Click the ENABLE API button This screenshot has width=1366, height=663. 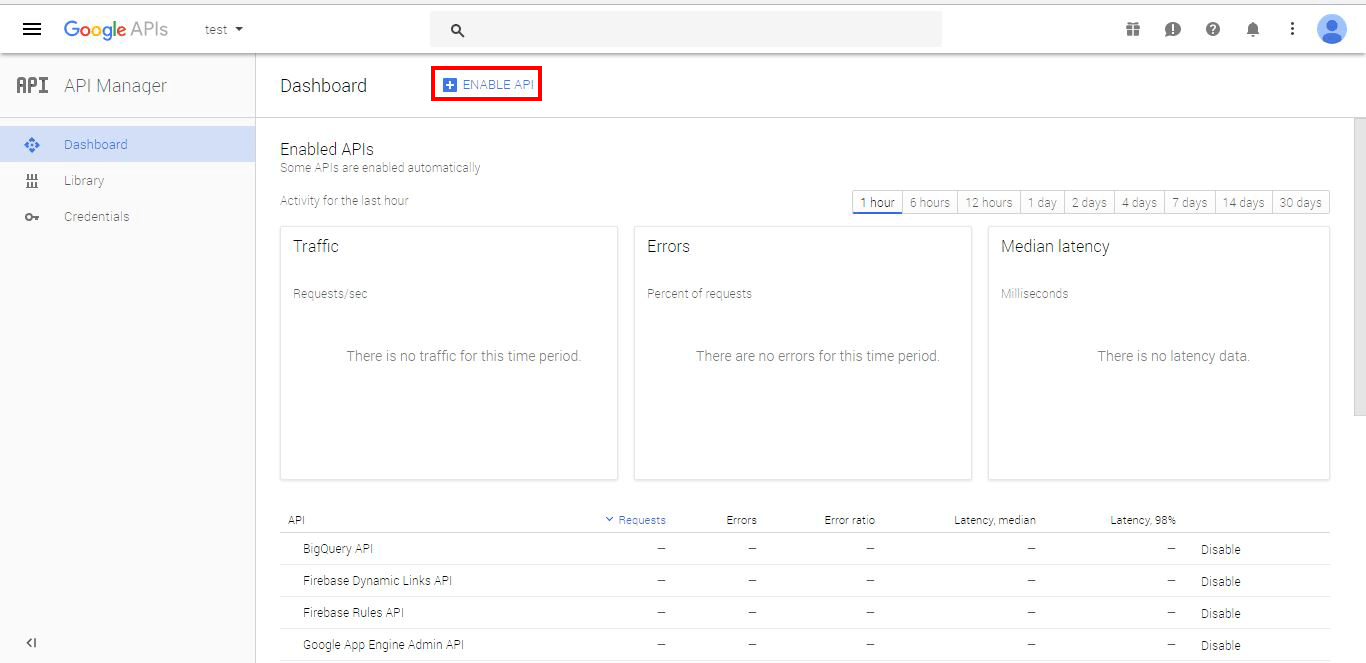pyautogui.click(x=487, y=85)
